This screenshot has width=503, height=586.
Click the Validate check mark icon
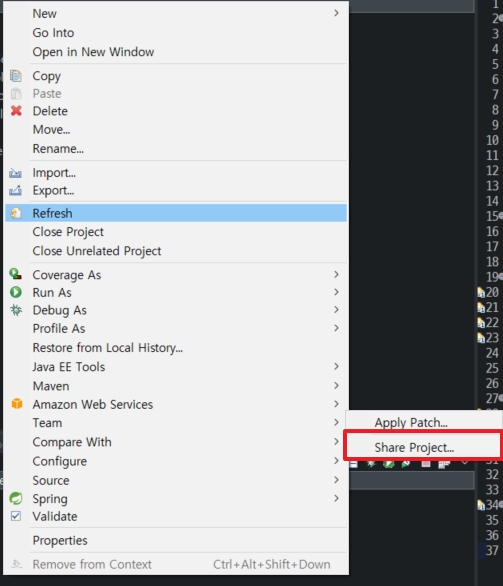pyautogui.click(x=16, y=516)
